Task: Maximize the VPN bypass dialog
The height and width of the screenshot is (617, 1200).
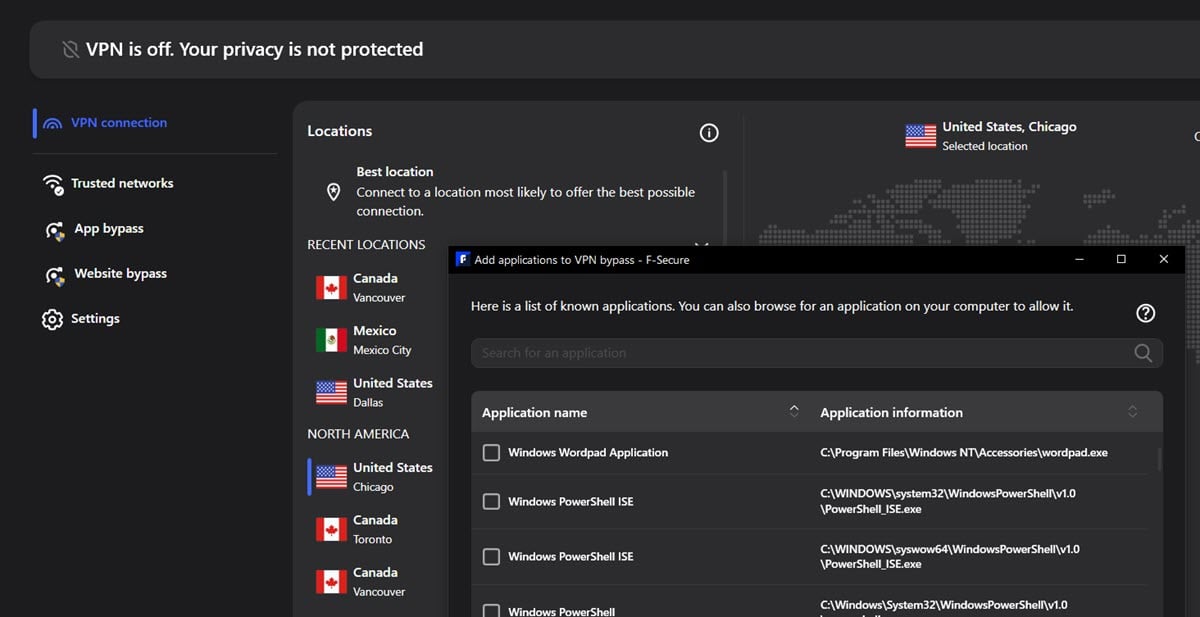Action: coord(1121,259)
